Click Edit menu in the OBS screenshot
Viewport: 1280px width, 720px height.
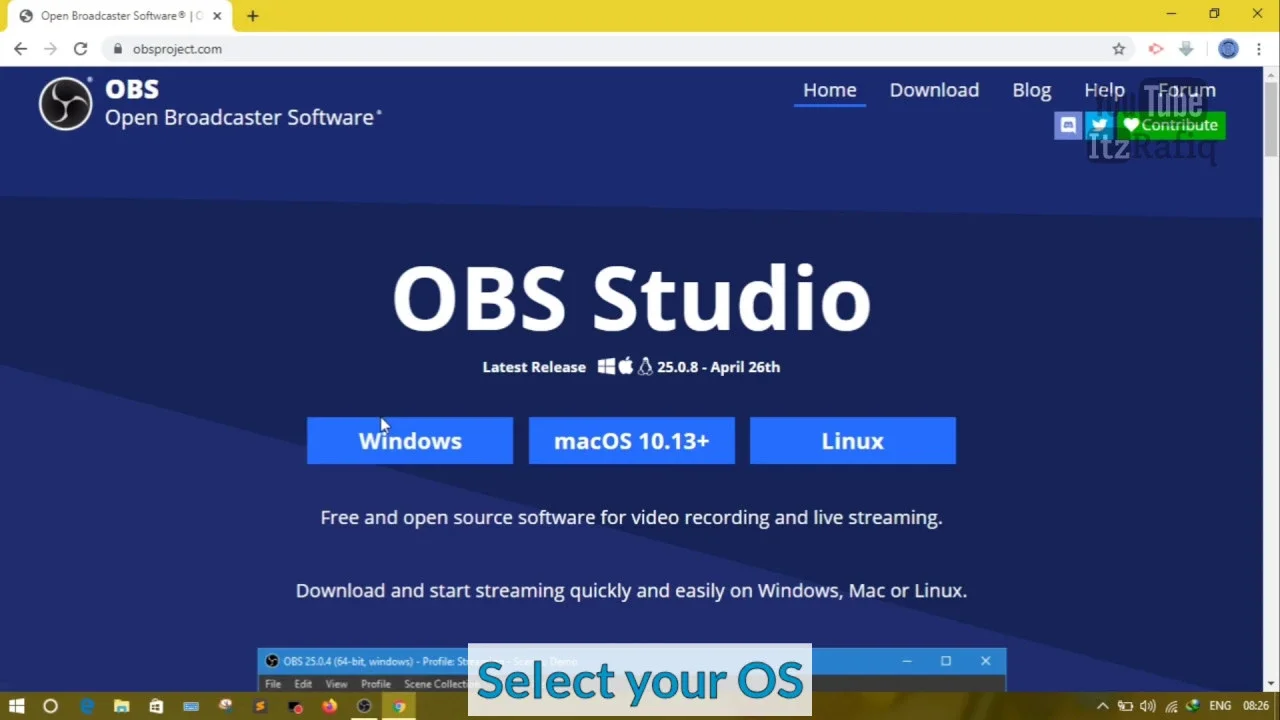(x=303, y=684)
